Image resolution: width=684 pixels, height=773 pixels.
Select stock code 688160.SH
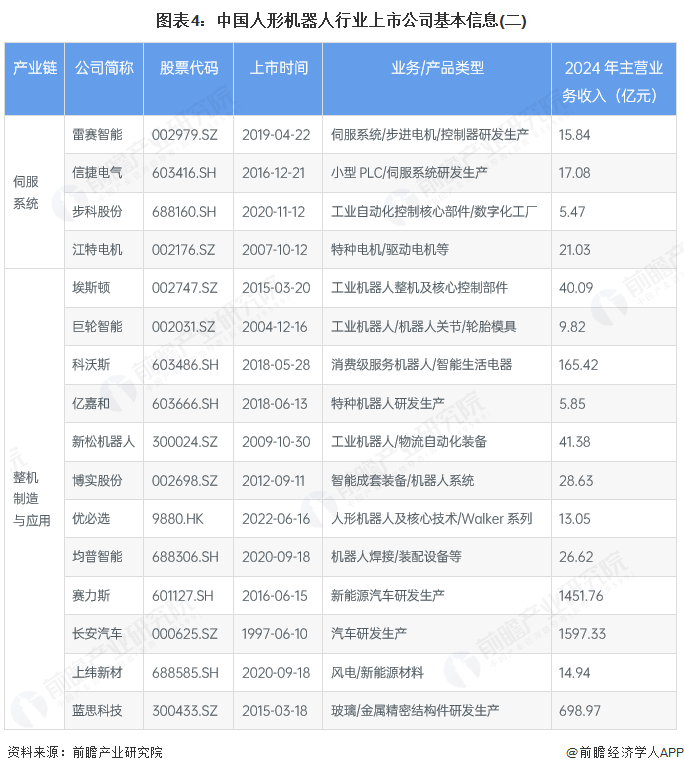[x=184, y=211]
